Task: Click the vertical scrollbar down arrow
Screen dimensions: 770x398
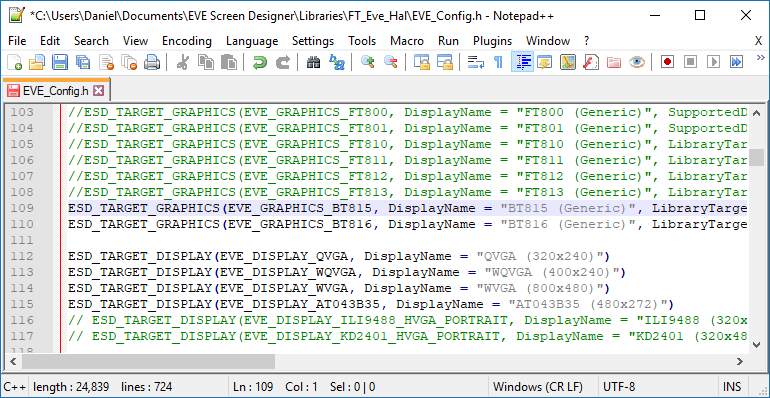Action: point(757,344)
